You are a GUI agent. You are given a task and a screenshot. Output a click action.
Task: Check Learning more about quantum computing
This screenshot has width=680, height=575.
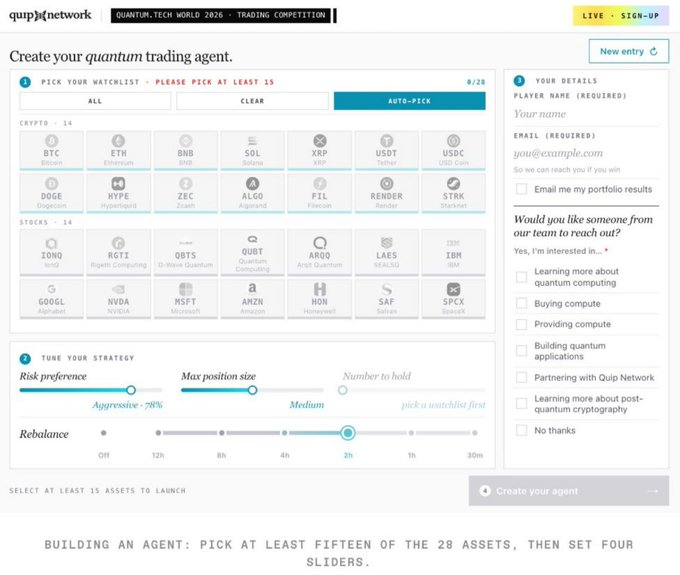[x=522, y=277]
